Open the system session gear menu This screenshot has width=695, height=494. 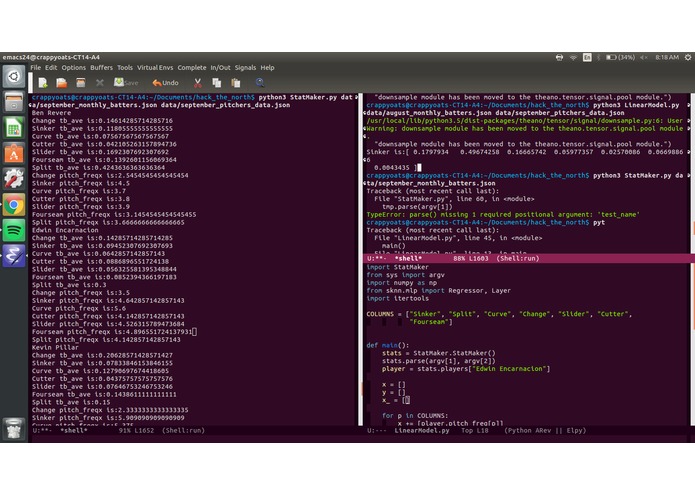[x=688, y=57]
